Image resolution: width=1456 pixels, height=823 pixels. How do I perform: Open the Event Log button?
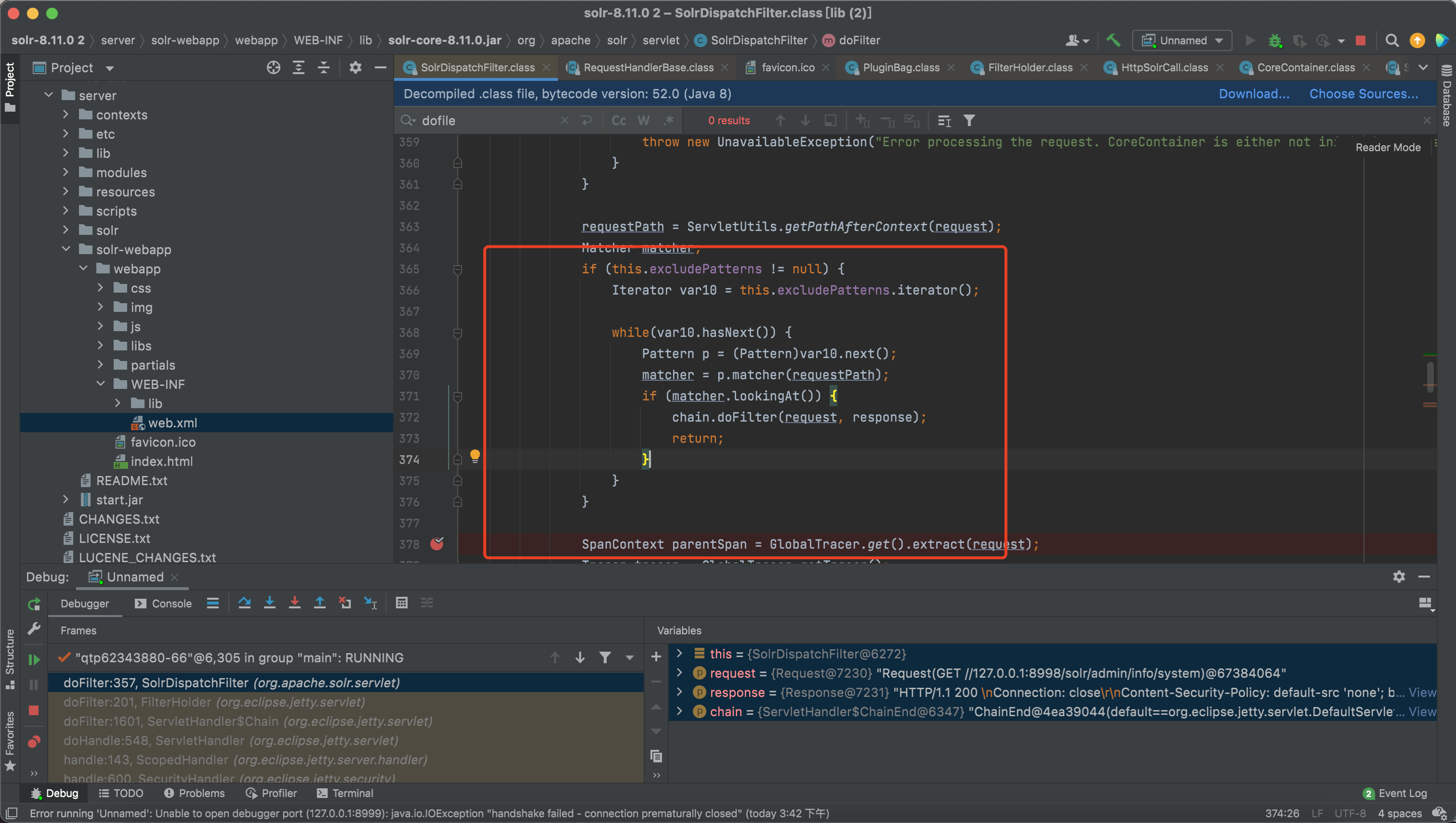1395,793
